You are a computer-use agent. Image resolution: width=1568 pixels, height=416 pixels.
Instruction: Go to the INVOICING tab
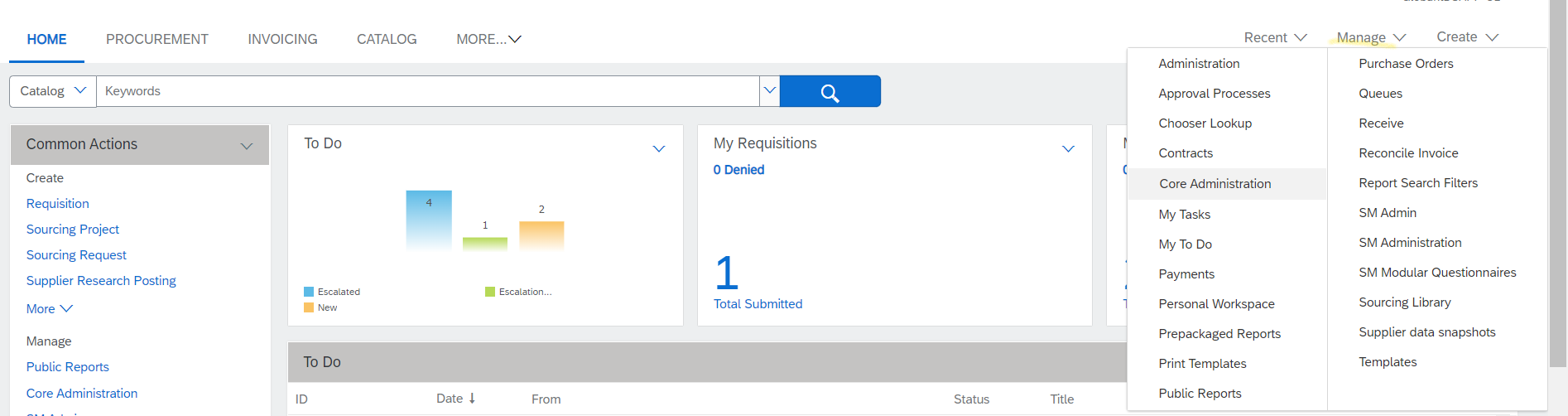[282, 39]
